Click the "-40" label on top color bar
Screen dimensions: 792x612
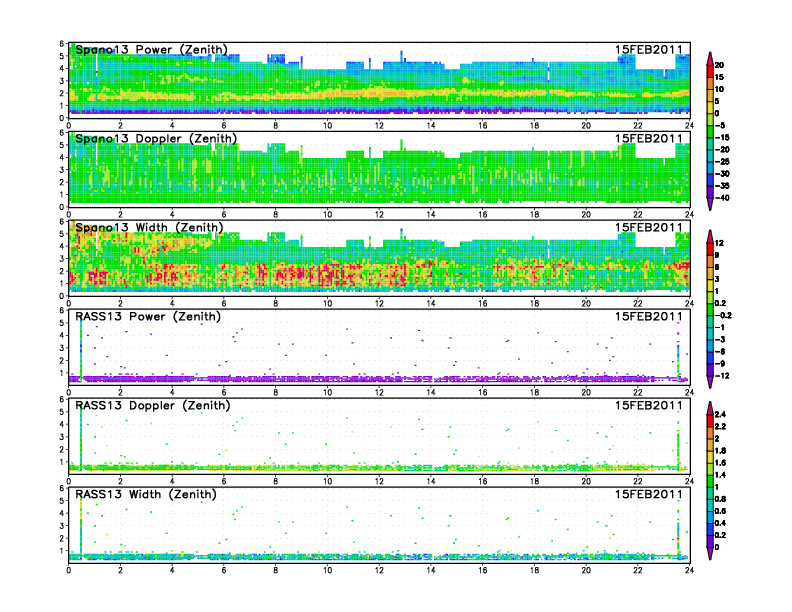(x=722, y=198)
